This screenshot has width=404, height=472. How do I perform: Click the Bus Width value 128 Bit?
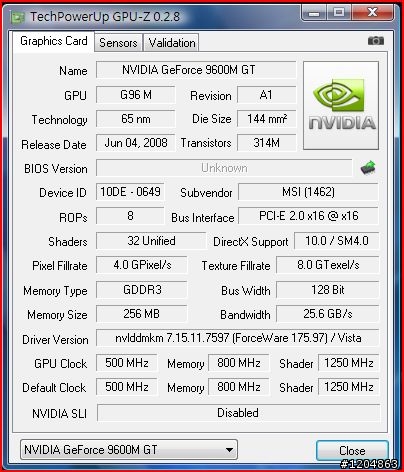[x=328, y=290]
